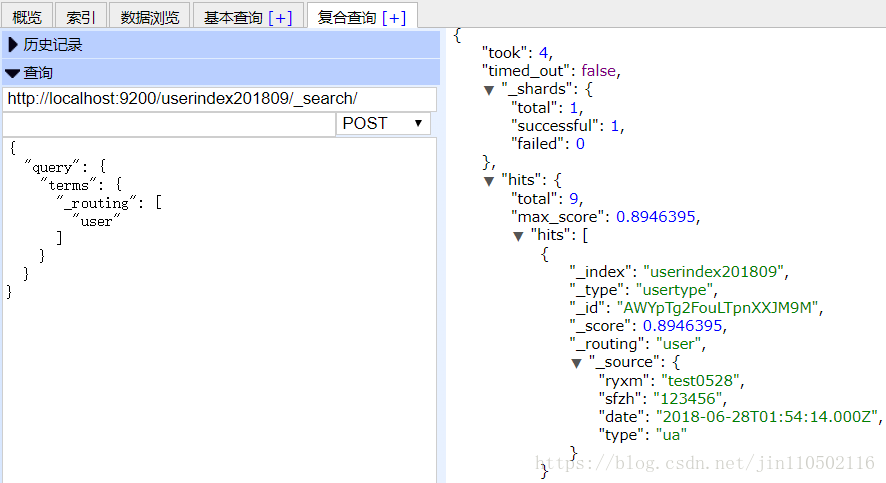Select the 复合查询 tab
Image resolution: width=886 pixels, height=483 pixels.
(x=346, y=18)
